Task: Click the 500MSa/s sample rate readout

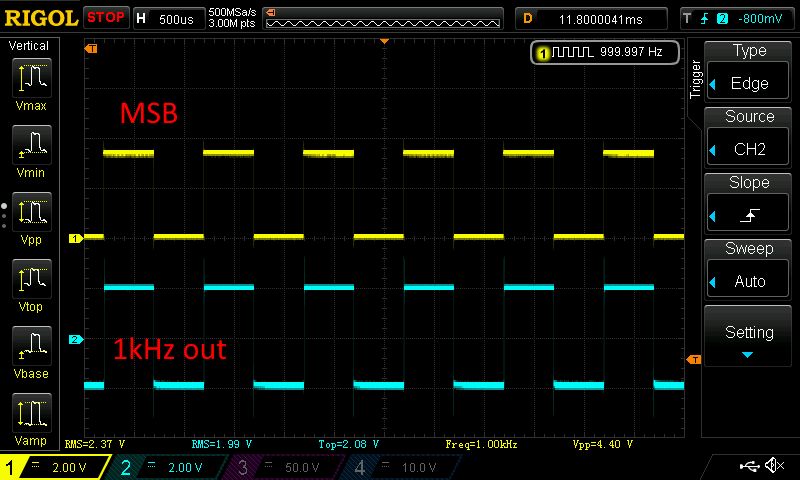Action: pos(232,12)
